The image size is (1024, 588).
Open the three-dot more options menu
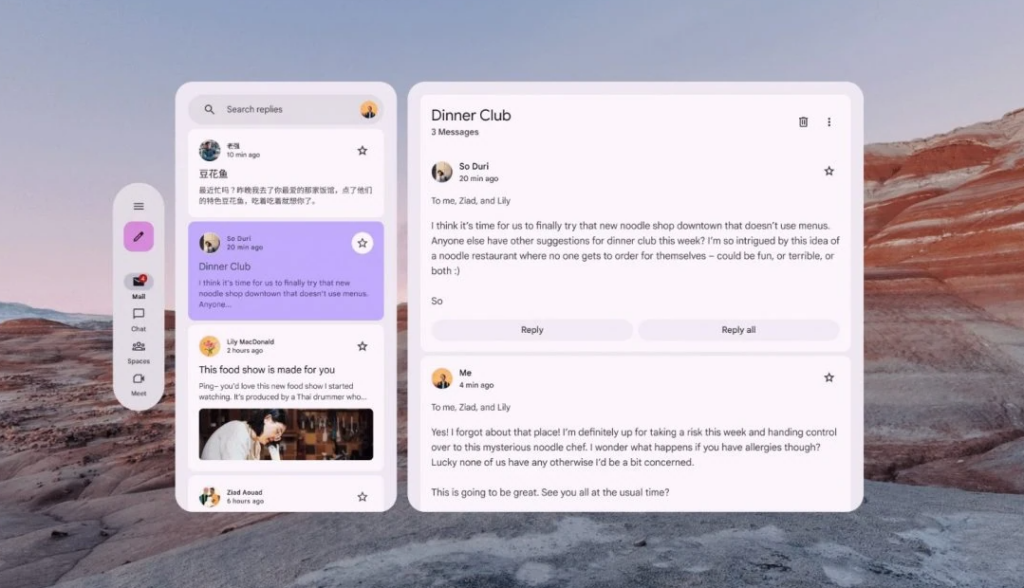click(829, 122)
